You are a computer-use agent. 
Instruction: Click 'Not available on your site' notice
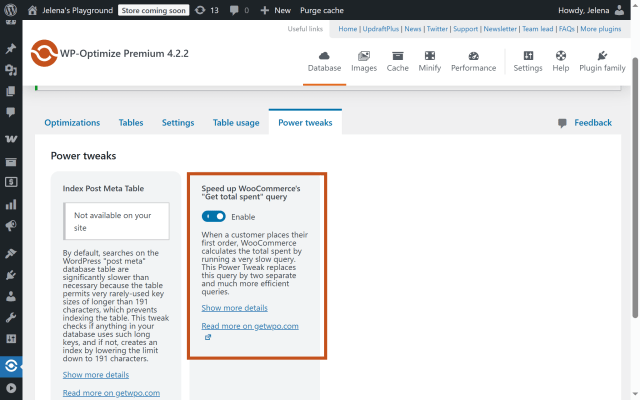pos(116,221)
